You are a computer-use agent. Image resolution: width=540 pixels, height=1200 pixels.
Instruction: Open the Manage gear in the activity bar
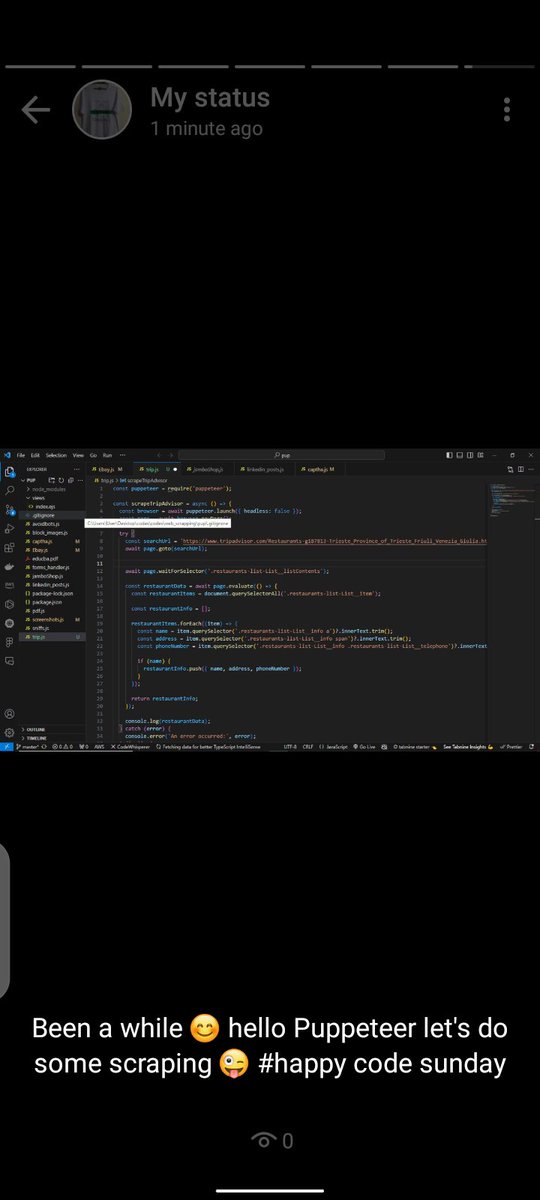pyautogui.click(x=9, y=732)
